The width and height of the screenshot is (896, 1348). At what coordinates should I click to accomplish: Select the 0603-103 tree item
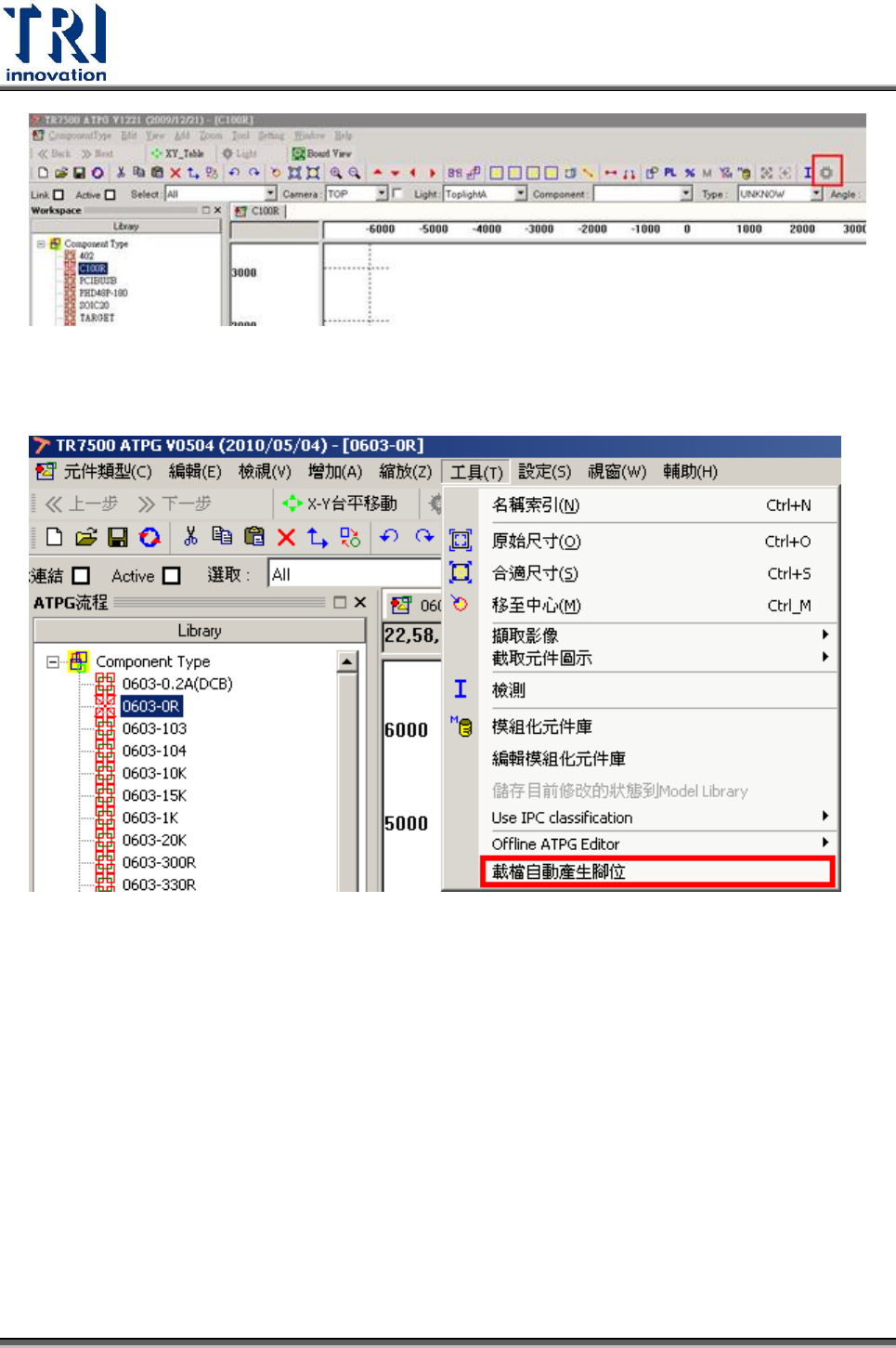tap(154, 729)
